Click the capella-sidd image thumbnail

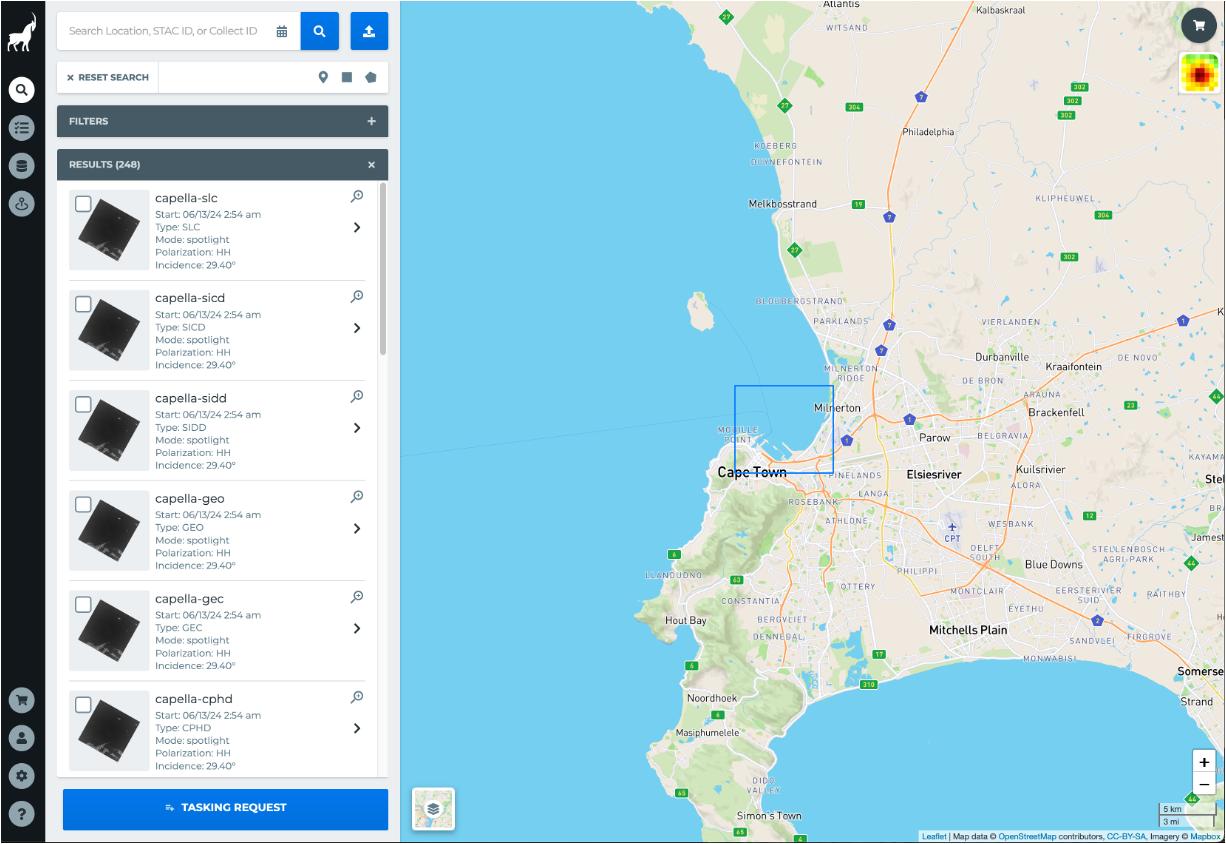tap(109, 430)
